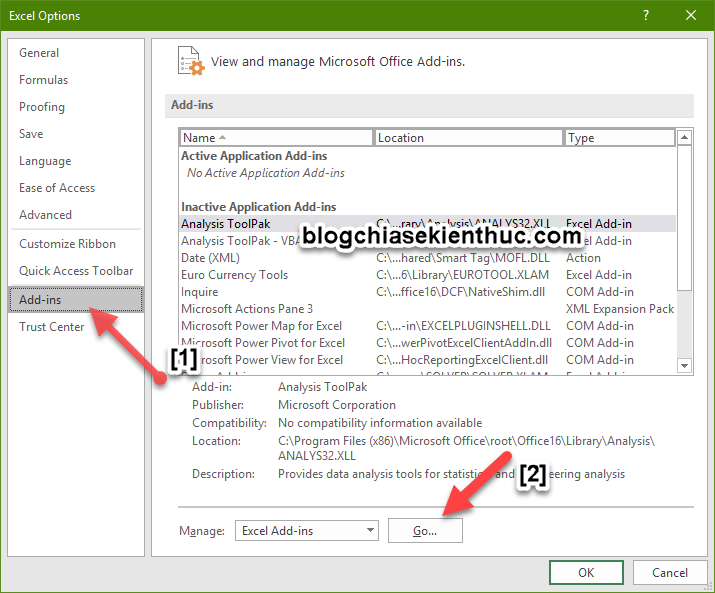Select Microsoft Power Map for Excel
This screenshot has width=715, height=593.
(x=428, y=326)
